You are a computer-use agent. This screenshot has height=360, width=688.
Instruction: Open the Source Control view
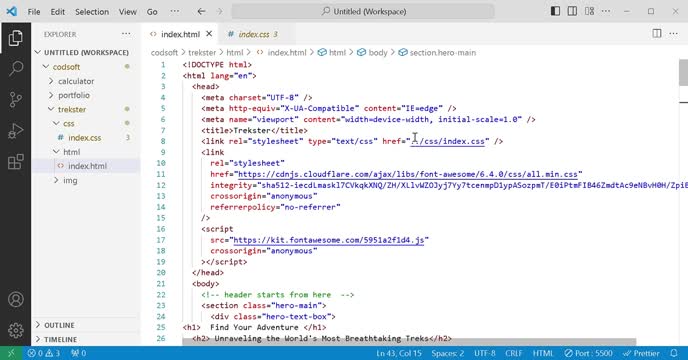click(x=16, y=99)
